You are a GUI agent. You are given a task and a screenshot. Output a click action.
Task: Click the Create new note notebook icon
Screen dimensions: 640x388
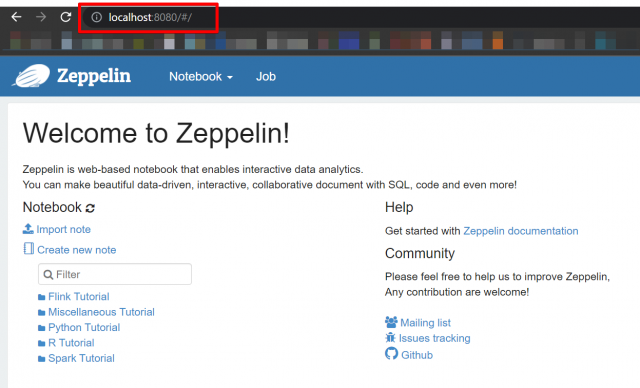[x=29, y=248]
